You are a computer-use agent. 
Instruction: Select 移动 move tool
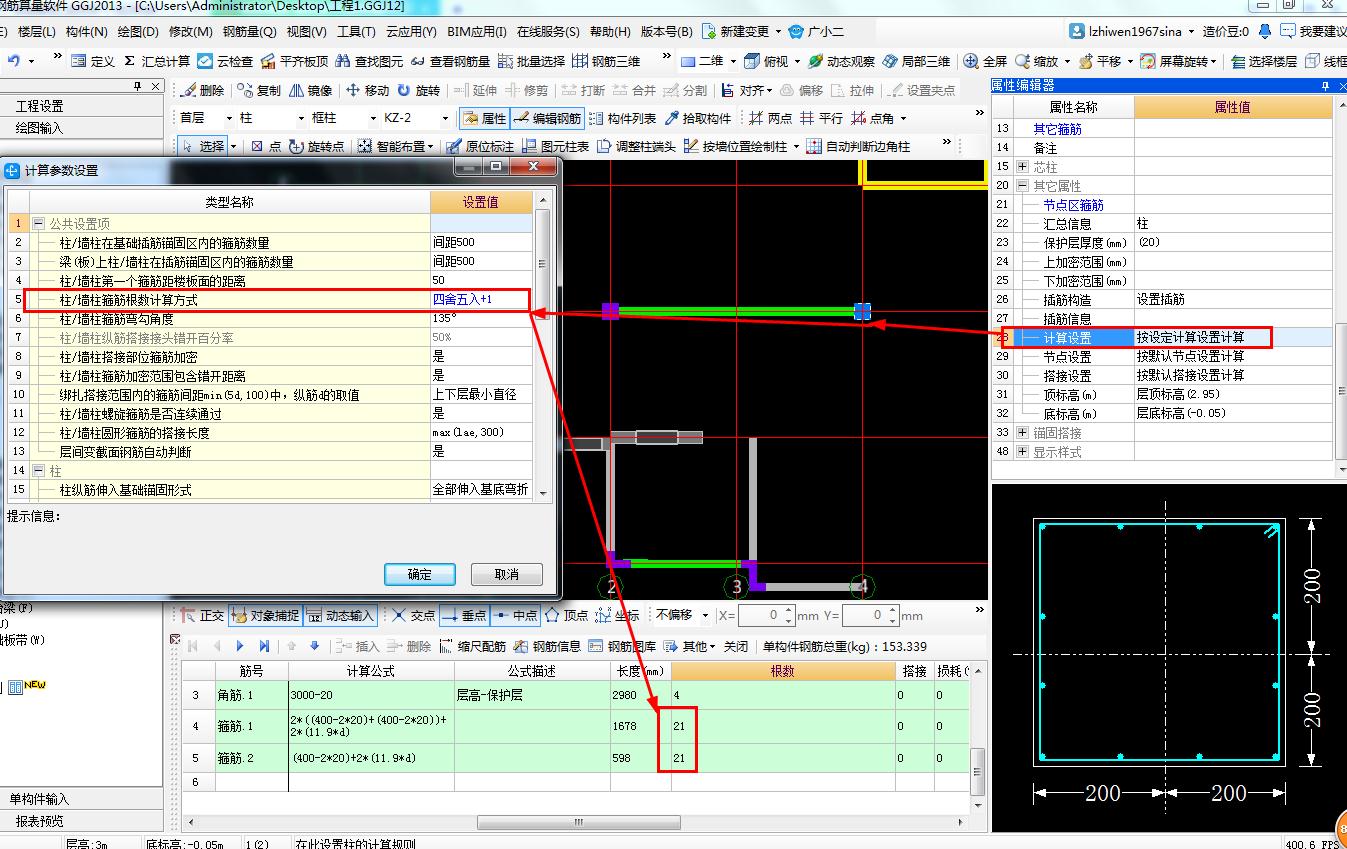[367, 90]
